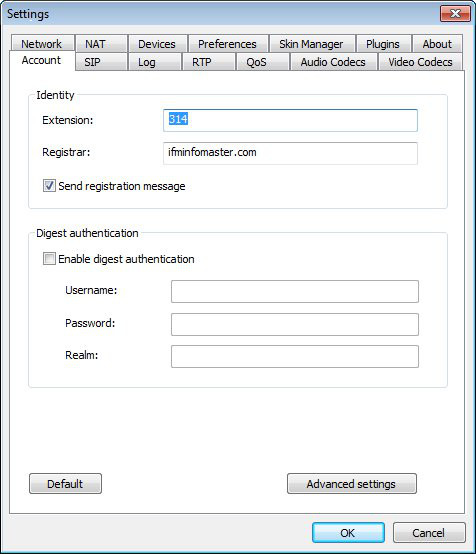Go to the Skin Manager tab
The height and width of the screenshot is (554, 476).
(312, 44)
